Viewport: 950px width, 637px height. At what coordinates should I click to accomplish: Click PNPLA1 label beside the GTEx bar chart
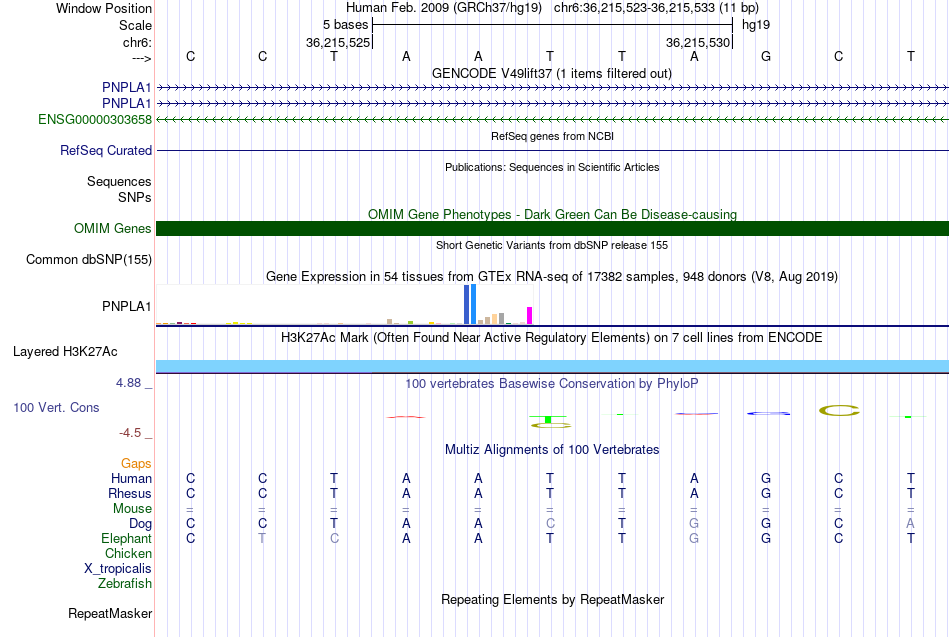click(x=126, y=306)
